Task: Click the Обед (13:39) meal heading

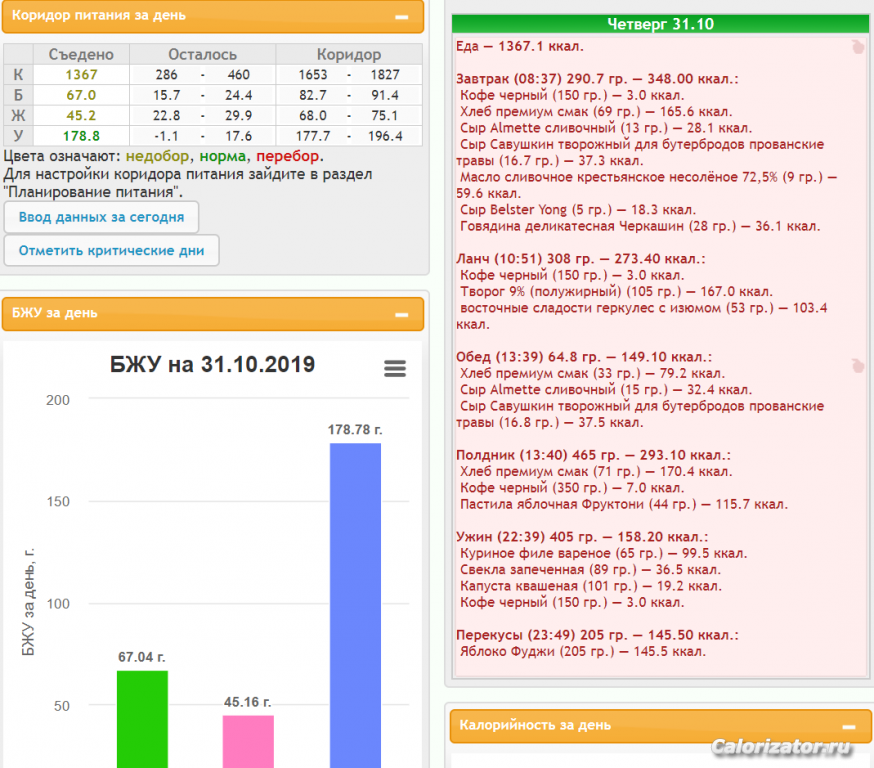Action: point(584,357)
